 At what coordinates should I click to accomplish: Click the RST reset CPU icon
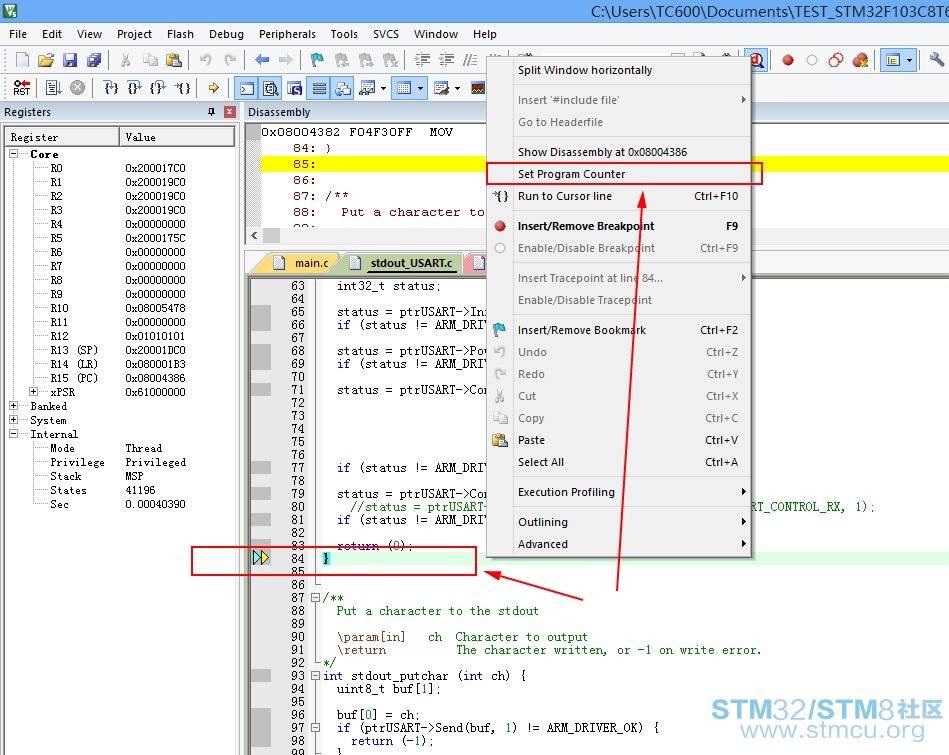coord(22,88)
